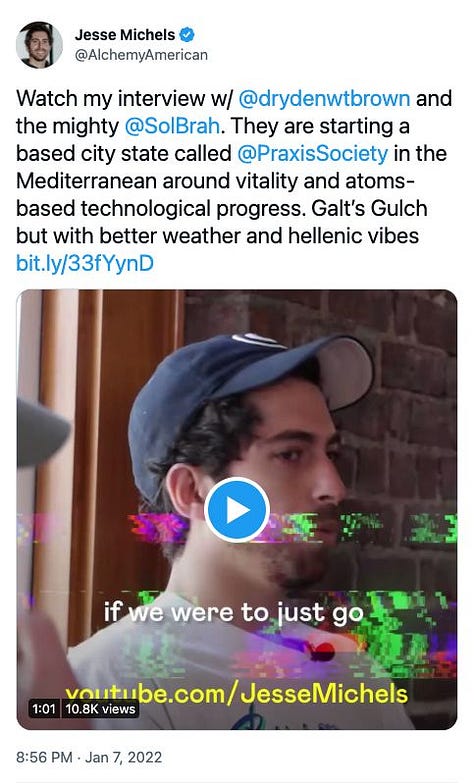Click the 1:01 video duration badge
The width and height of the screenshot is (474, 783).
pos(43,708)
